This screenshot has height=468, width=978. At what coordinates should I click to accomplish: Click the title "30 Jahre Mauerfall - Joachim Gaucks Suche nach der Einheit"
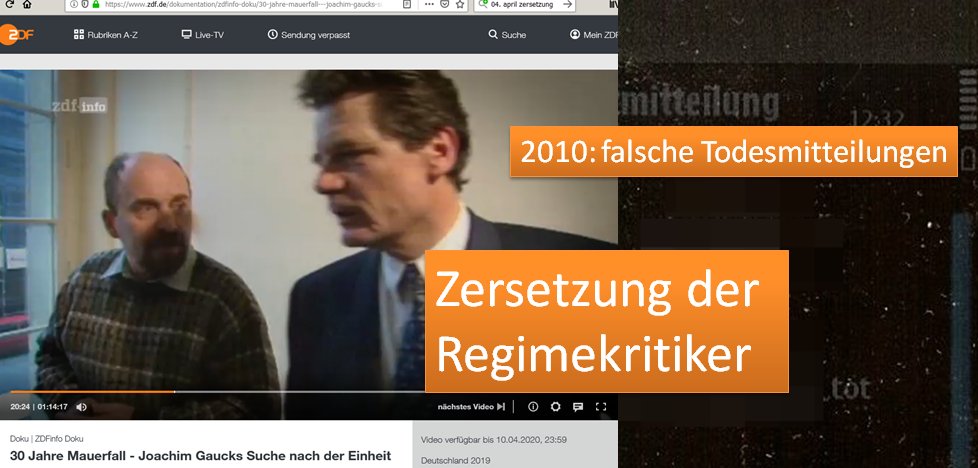pyautogui.click(x=200, y=456)
